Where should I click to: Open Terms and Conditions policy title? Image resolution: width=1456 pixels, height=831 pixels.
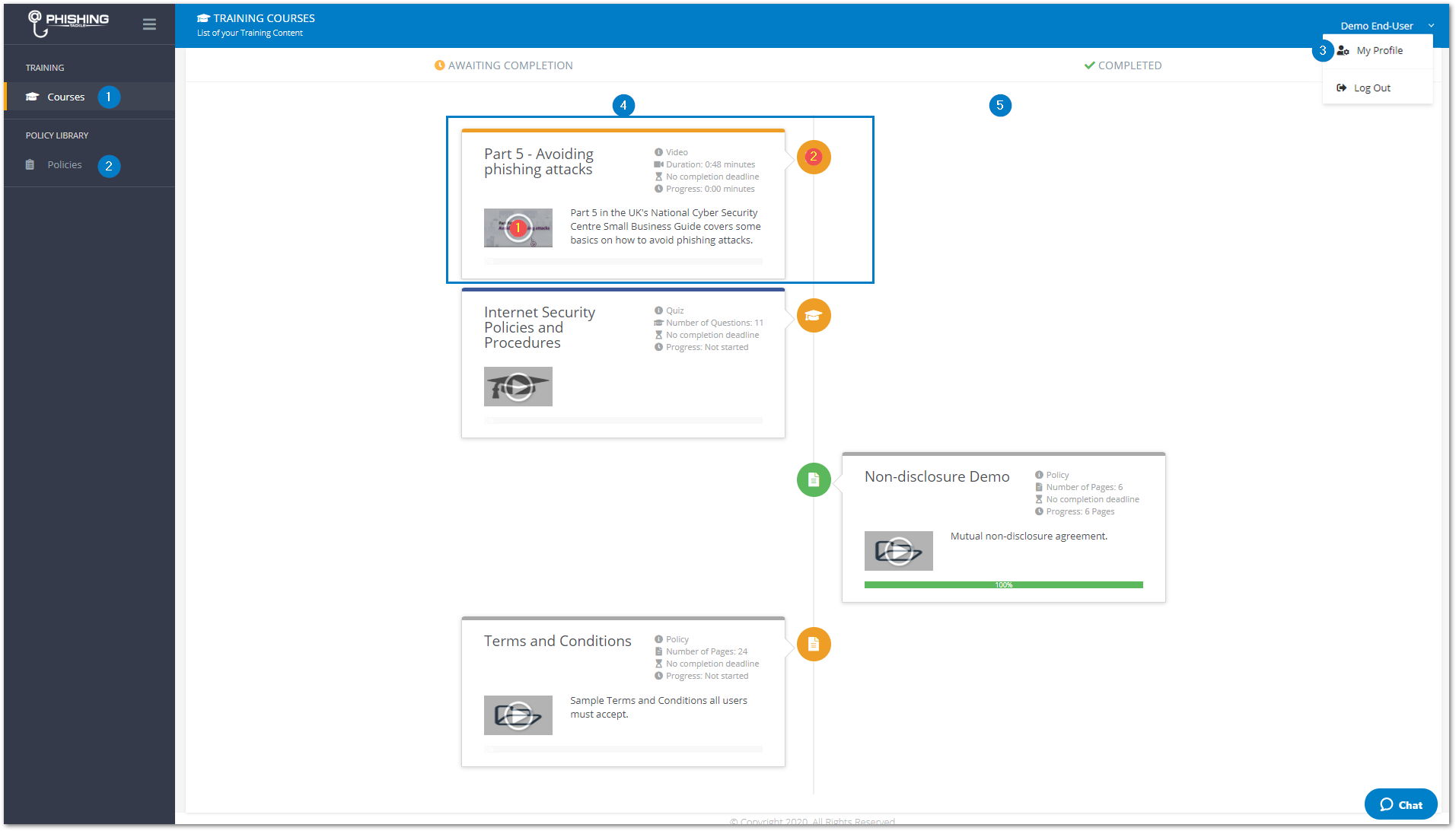click(558, 641)
